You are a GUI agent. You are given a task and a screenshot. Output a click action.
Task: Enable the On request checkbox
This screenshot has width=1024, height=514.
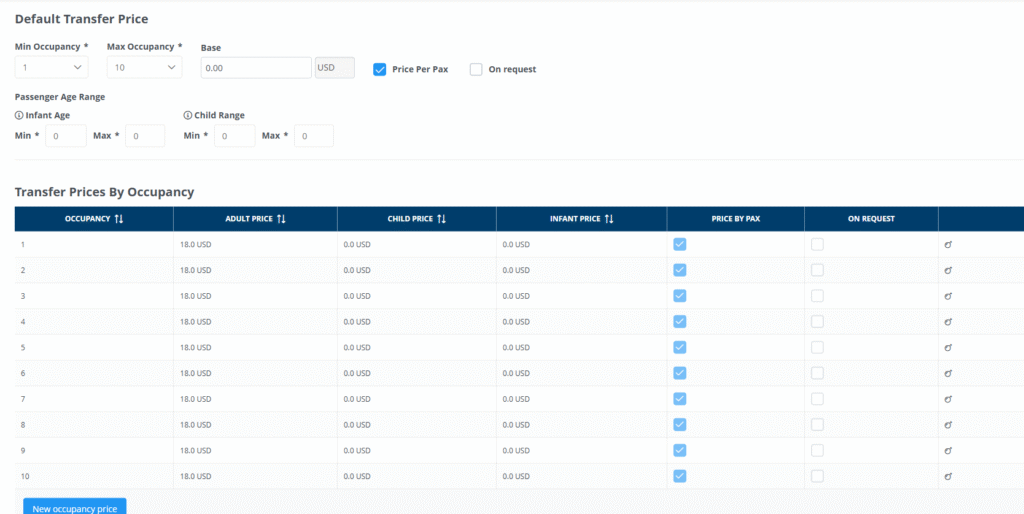pyautogui.click(x=476, y=69)
